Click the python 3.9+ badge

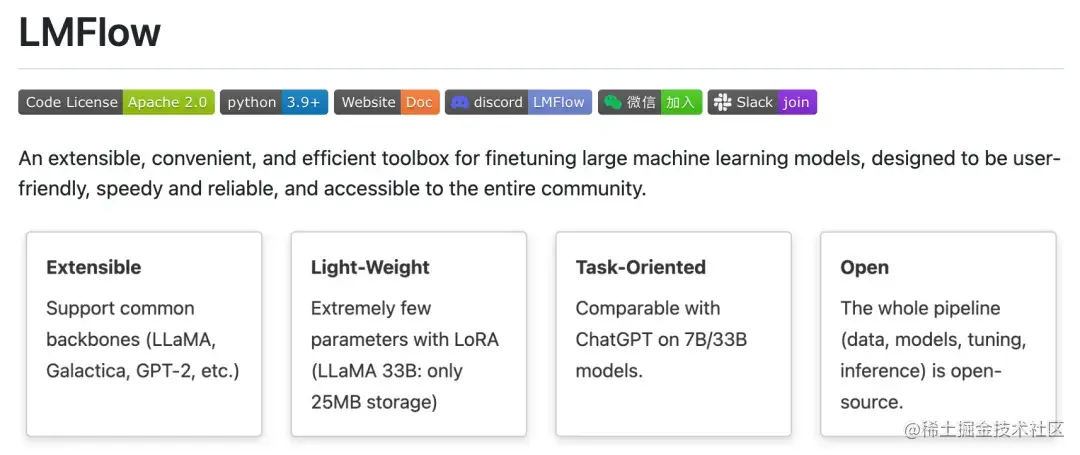[273, 102]
